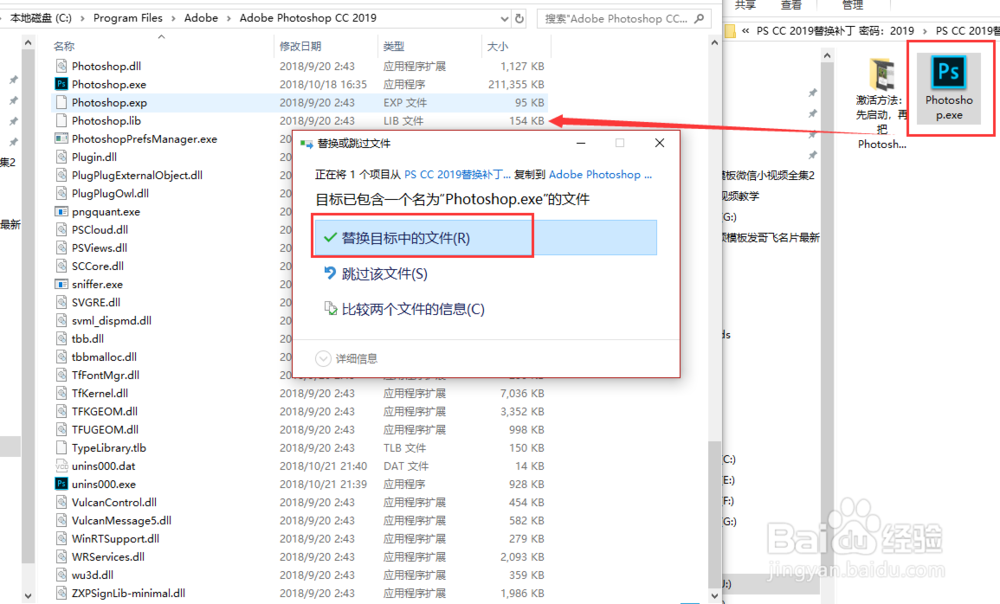Open the 查看 menu tab
The height and width of the screenshot is (604, 1000).
[791, 5]
